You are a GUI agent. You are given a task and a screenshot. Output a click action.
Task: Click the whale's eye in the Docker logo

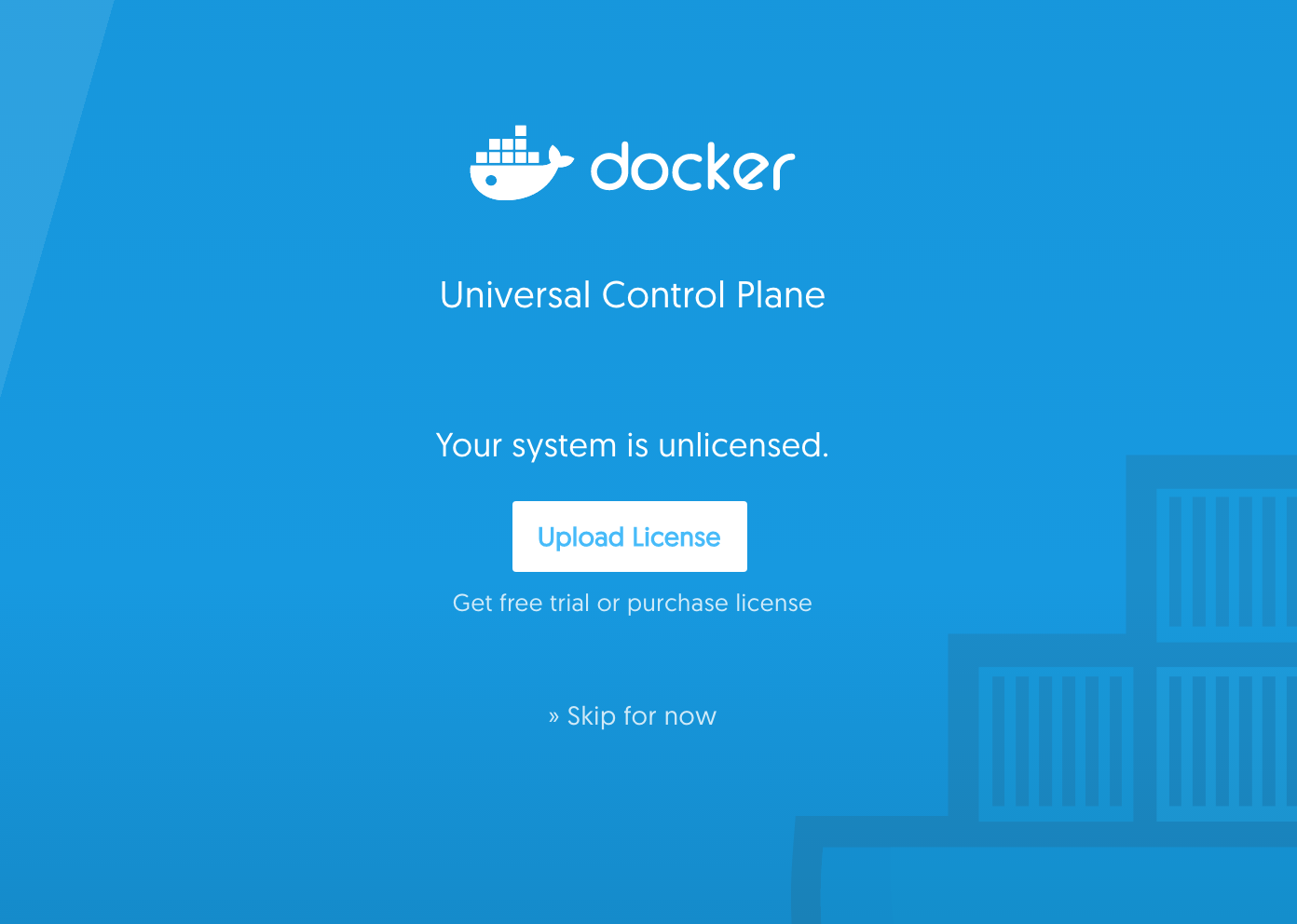pos(492,181)
